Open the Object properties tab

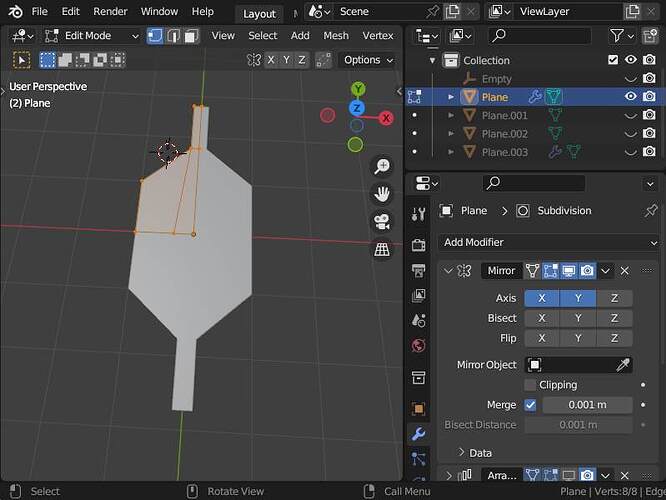tap(418, 409)
